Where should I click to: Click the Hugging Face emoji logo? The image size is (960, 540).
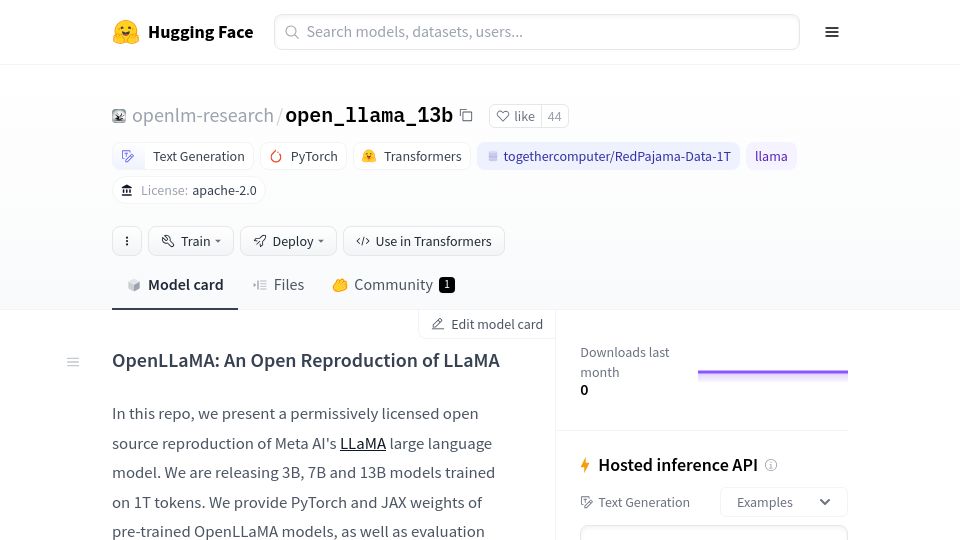tap(126, 32)
